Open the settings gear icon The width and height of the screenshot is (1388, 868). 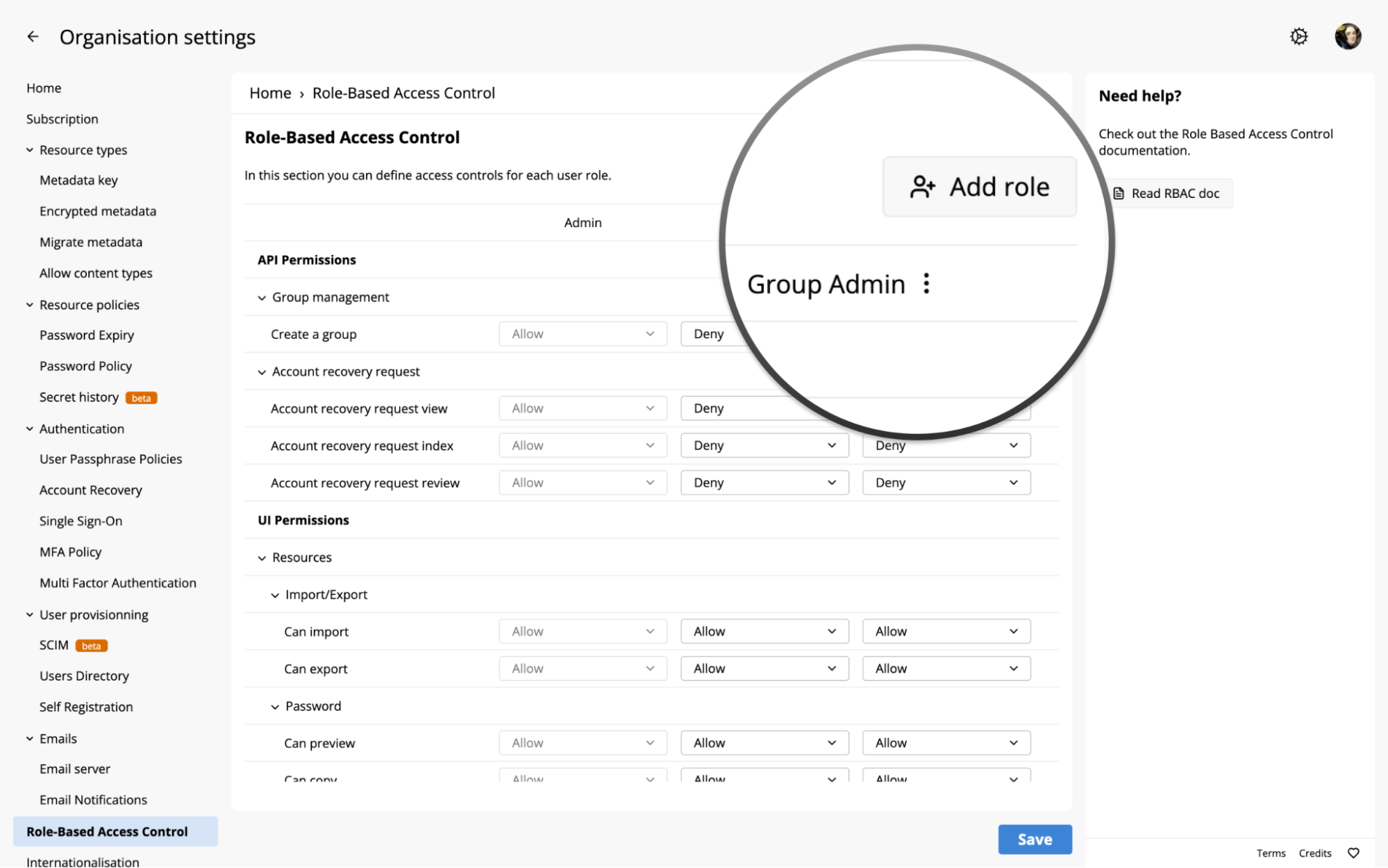pyautogui.click(x=1298, y=37)
